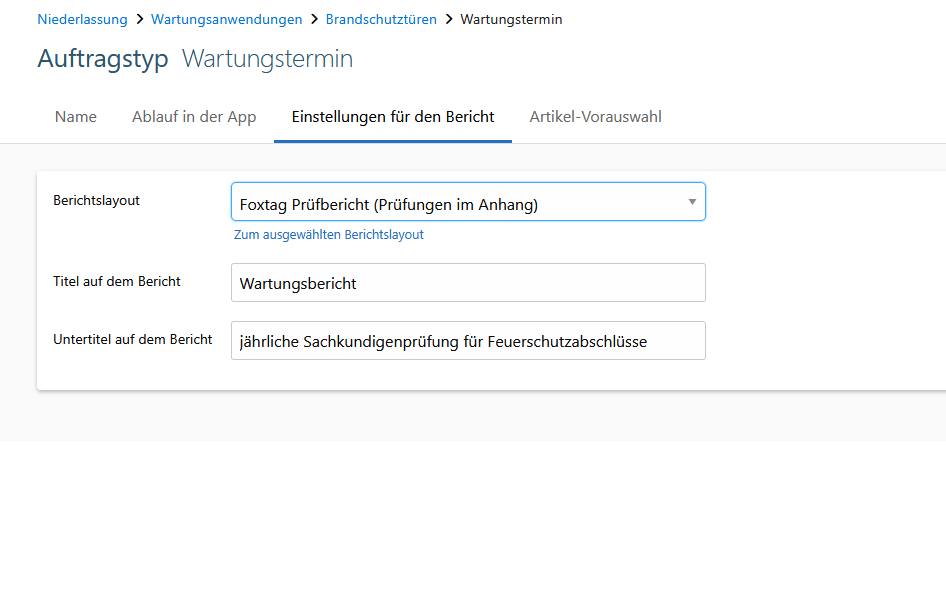Click the breadcrumb chevron after Brandschutztüren

[x=448, y=19]
